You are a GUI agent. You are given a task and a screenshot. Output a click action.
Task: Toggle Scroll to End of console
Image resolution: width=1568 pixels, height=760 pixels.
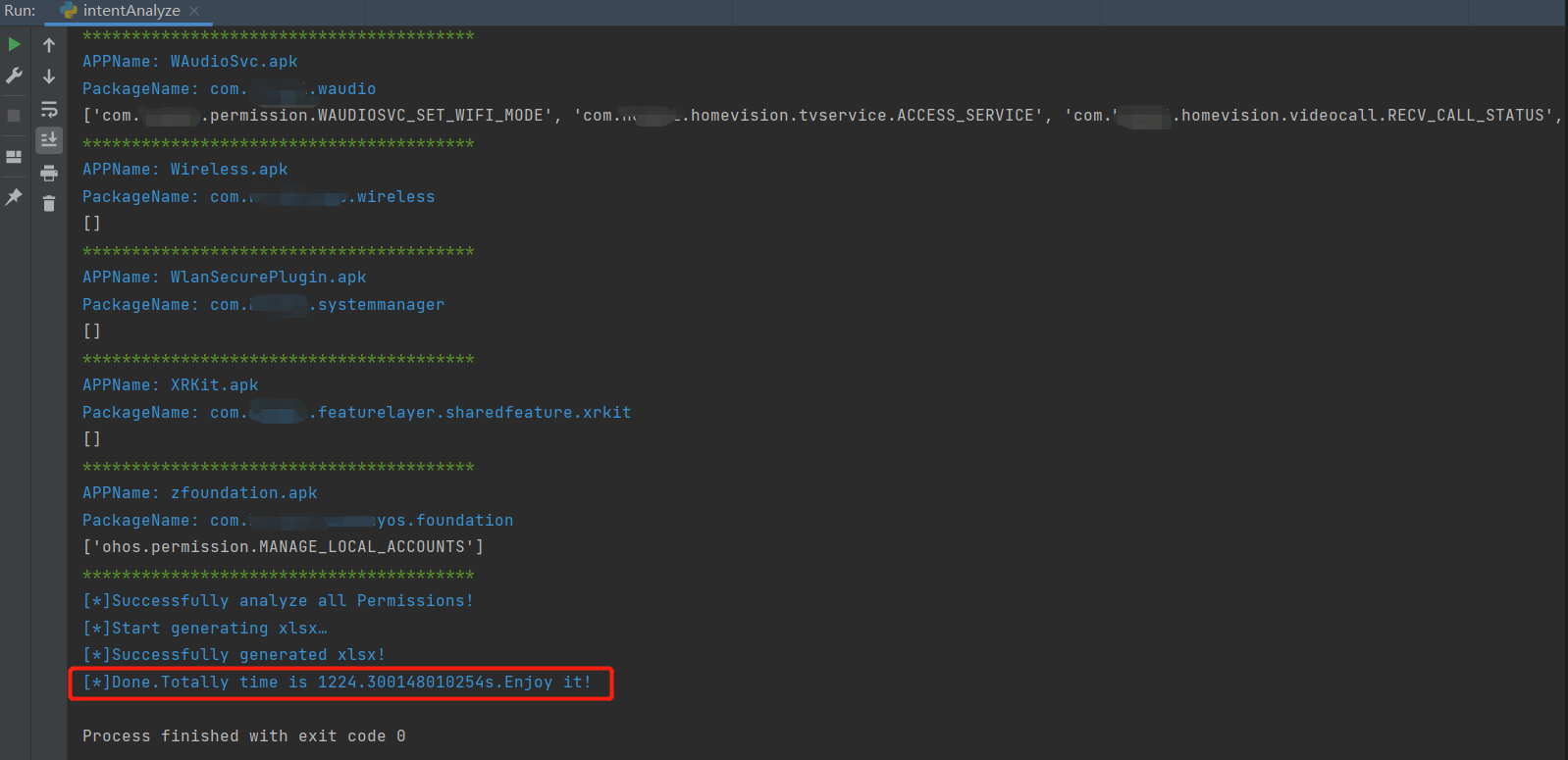[49, 140]
